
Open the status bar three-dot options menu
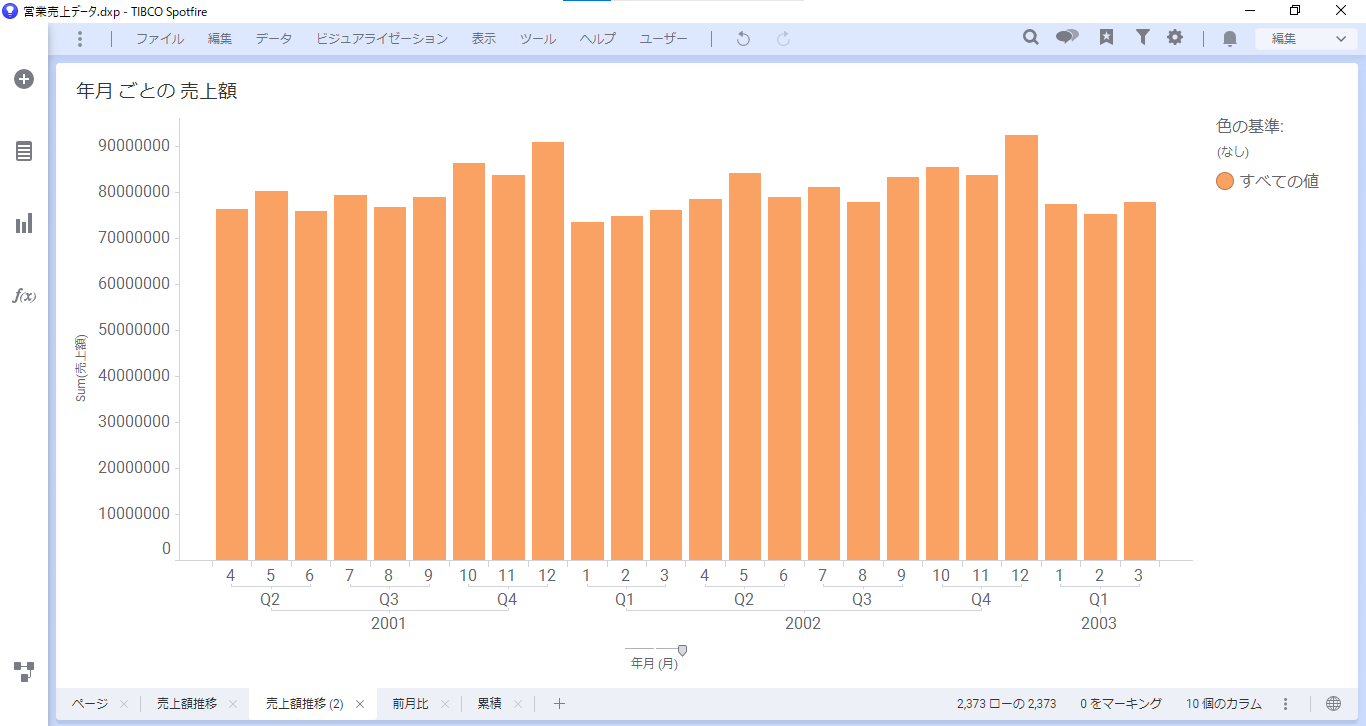(x=1286, y=704)
